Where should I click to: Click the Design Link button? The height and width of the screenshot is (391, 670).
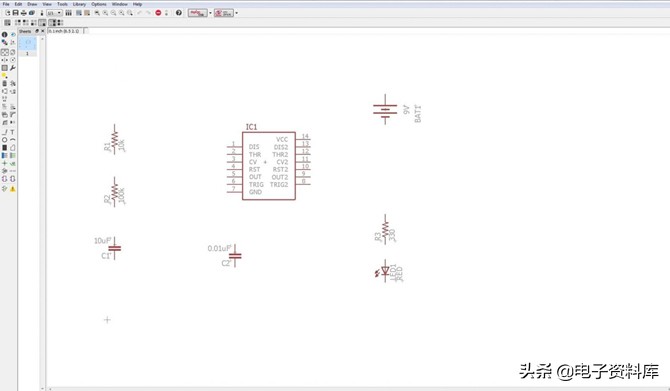pyautogui.click(x=197, y=13)
